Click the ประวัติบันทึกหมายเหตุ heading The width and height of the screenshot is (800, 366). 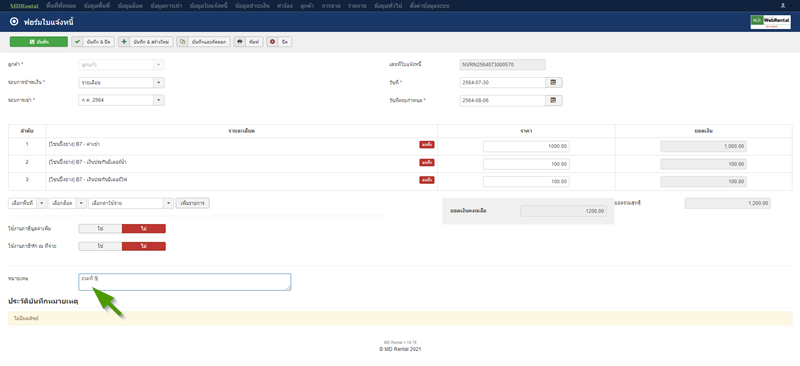43,301
